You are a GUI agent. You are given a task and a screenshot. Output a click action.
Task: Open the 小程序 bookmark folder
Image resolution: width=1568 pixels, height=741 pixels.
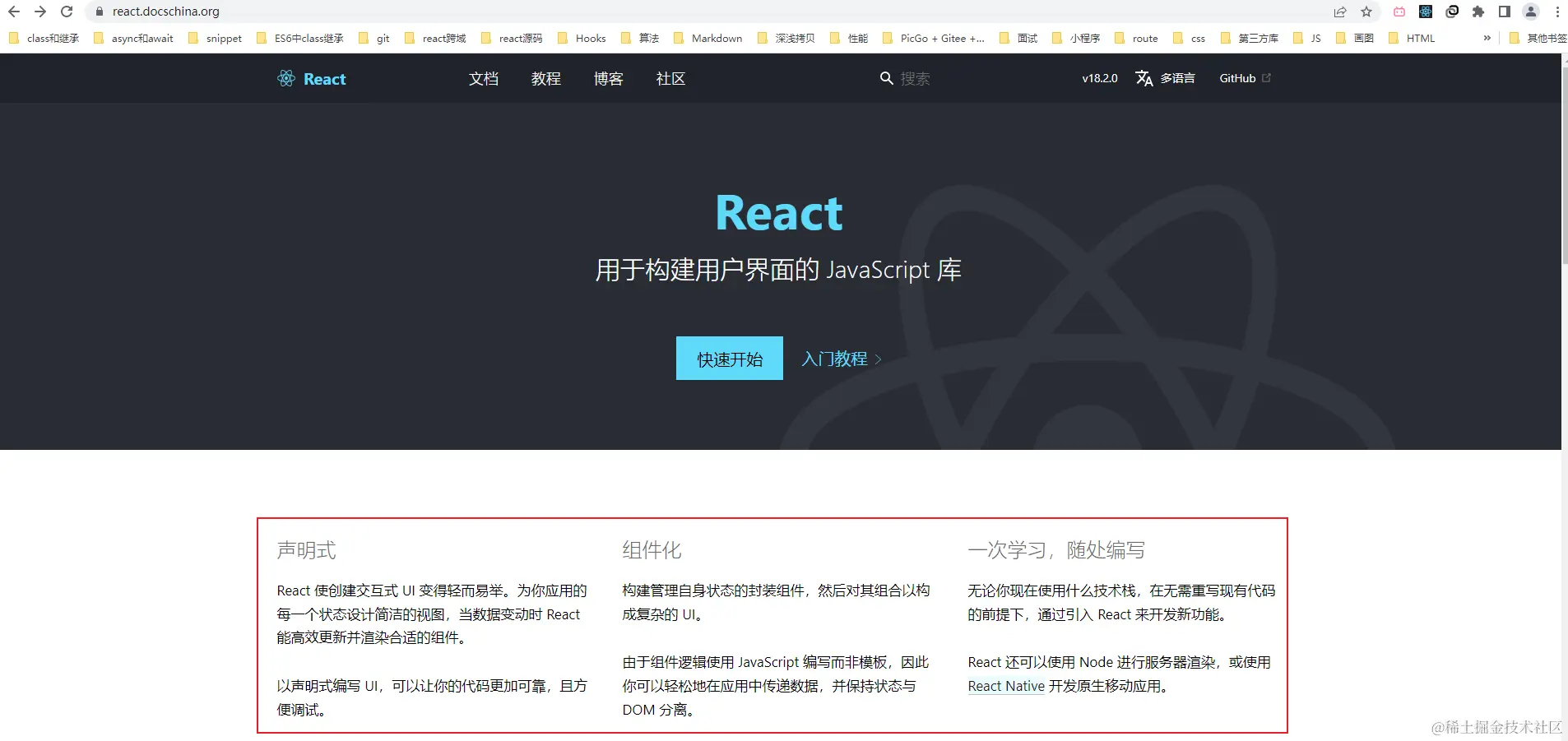click(x=1076, y=38)
